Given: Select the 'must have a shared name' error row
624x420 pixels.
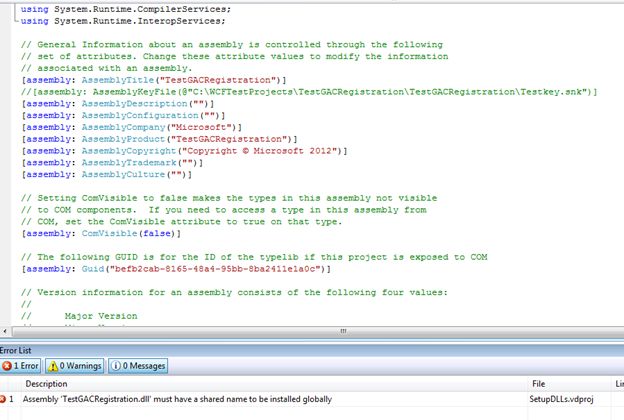Looking at the screenshot, I should 312,399.
